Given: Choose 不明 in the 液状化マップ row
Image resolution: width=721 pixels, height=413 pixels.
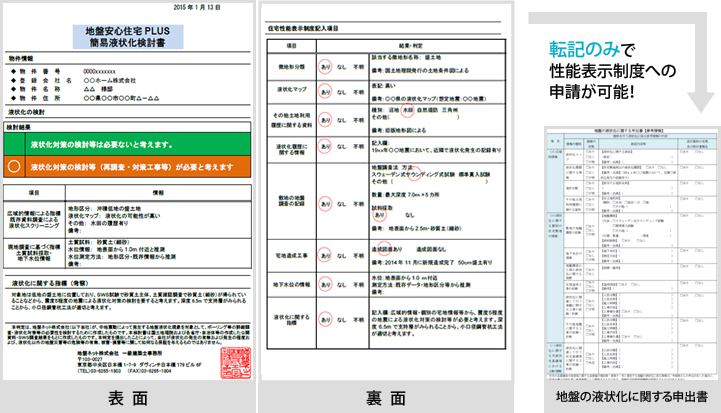Looking at the screenshot, I should coord(359,92).
